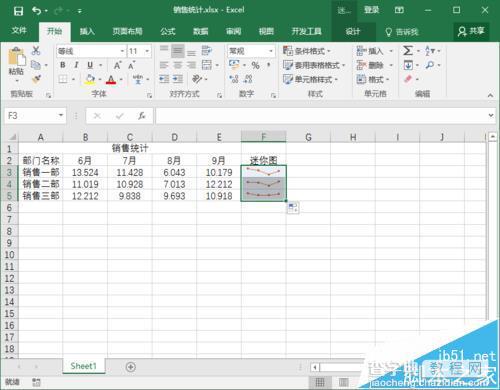Click the Borders icon
The height and width of the screenshot is (390, 500).
click(63, 79)
